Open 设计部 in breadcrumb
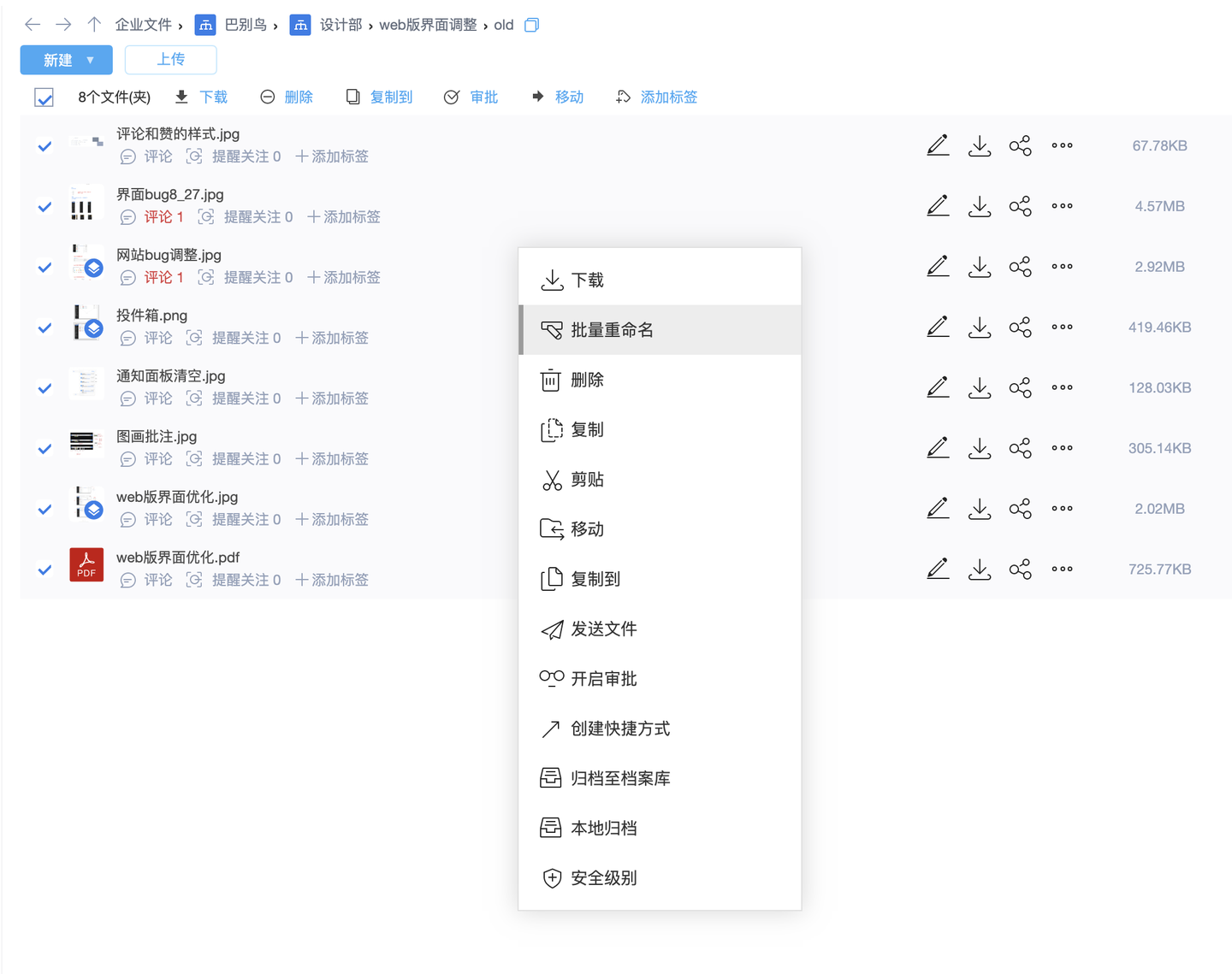Screen dimensions: 1232x974 tap(341, 25)
